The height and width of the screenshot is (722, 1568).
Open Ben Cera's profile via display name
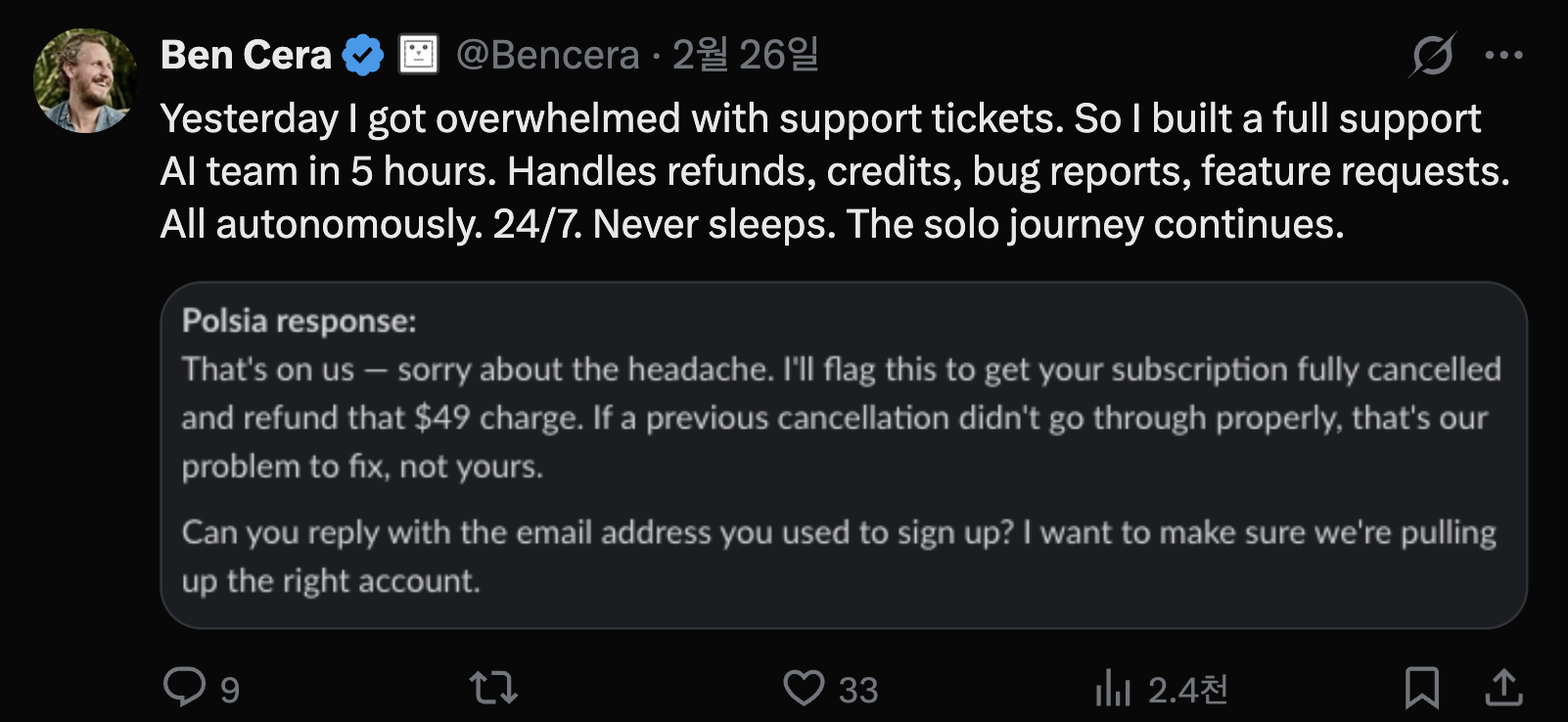[246, 55]
